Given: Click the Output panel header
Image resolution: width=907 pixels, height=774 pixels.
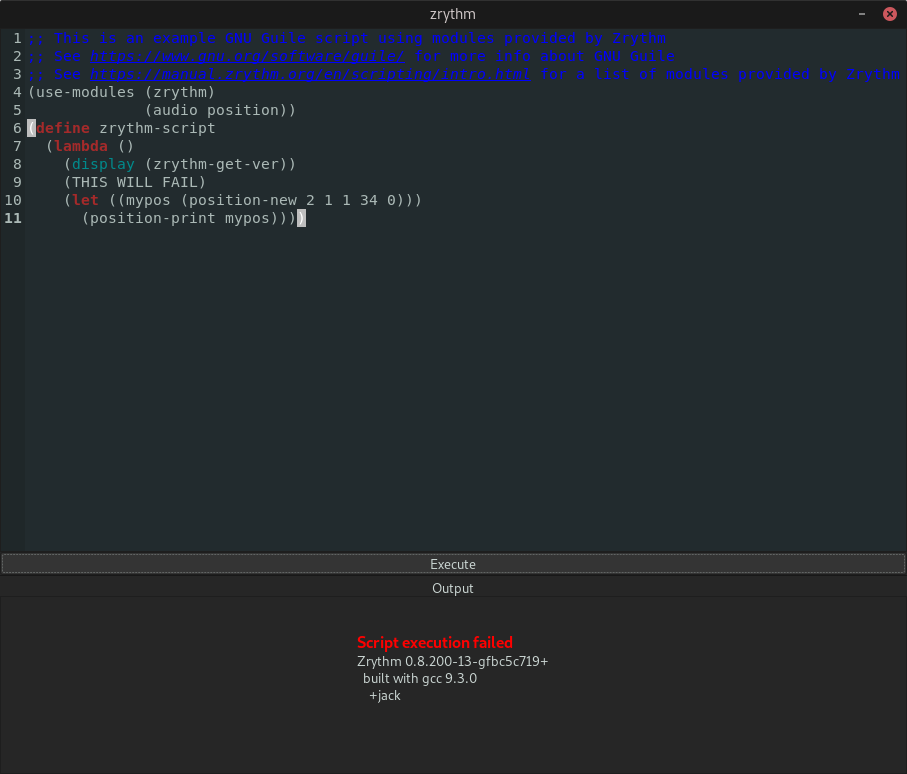Looking at the screenshot, I should click(453, 588).
